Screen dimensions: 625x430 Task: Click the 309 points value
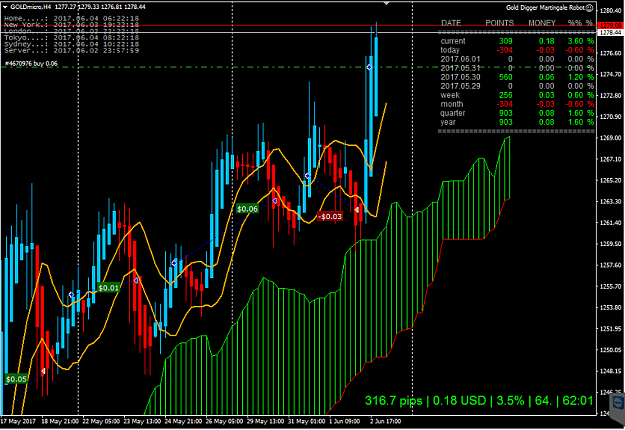pyautogui.click(x=506, y=41)
